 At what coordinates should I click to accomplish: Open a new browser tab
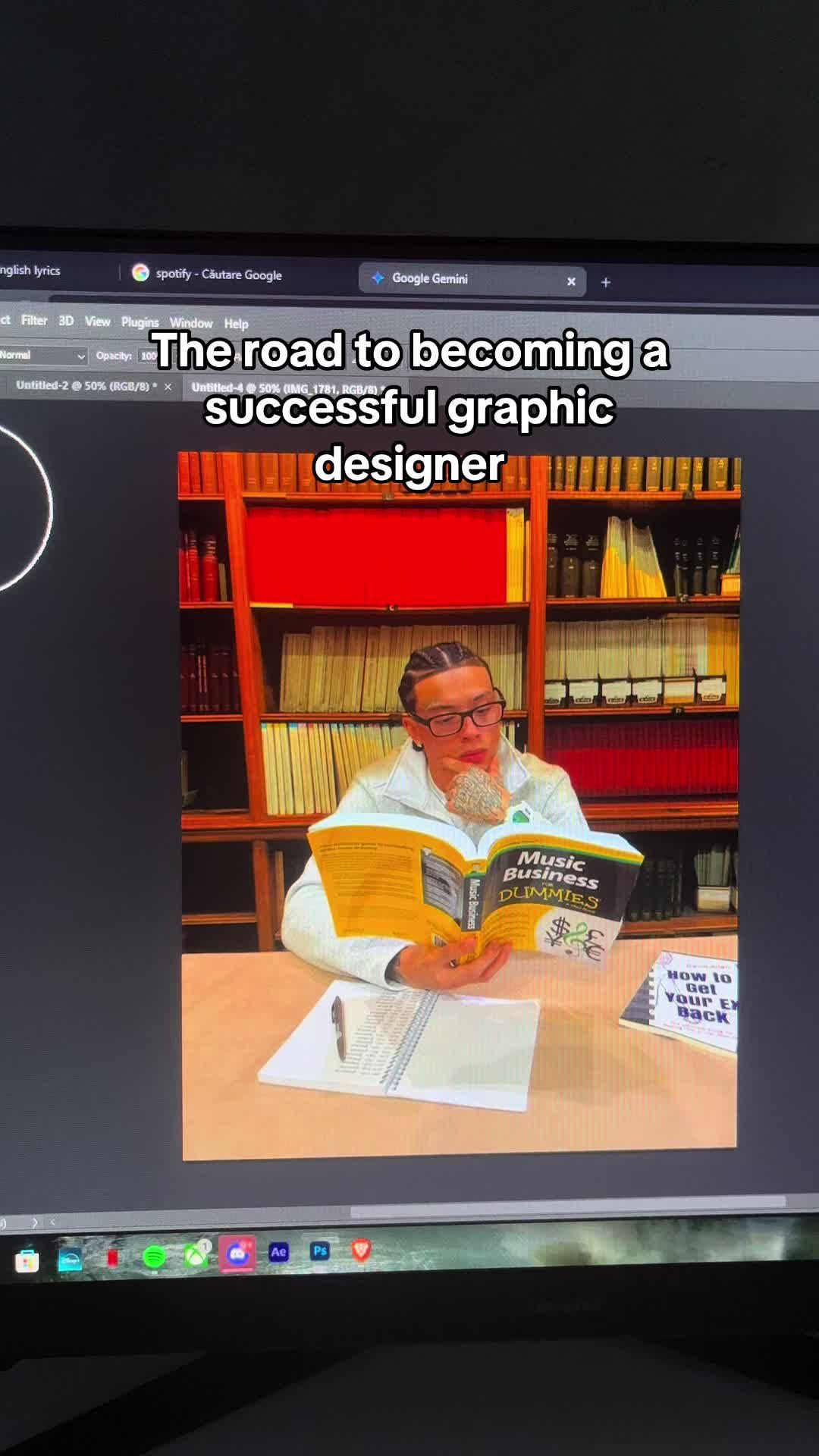605,282
